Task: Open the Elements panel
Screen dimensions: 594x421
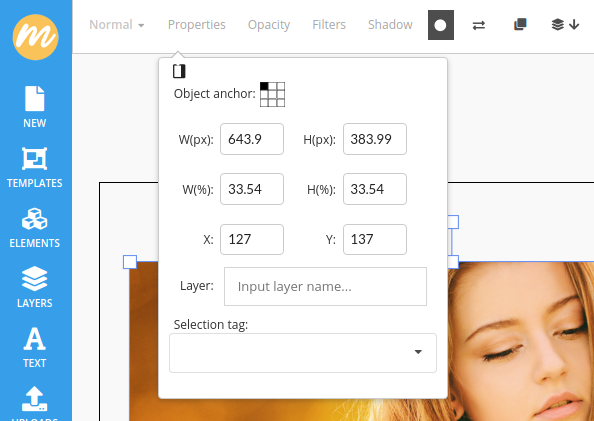Action: (34, 228)
